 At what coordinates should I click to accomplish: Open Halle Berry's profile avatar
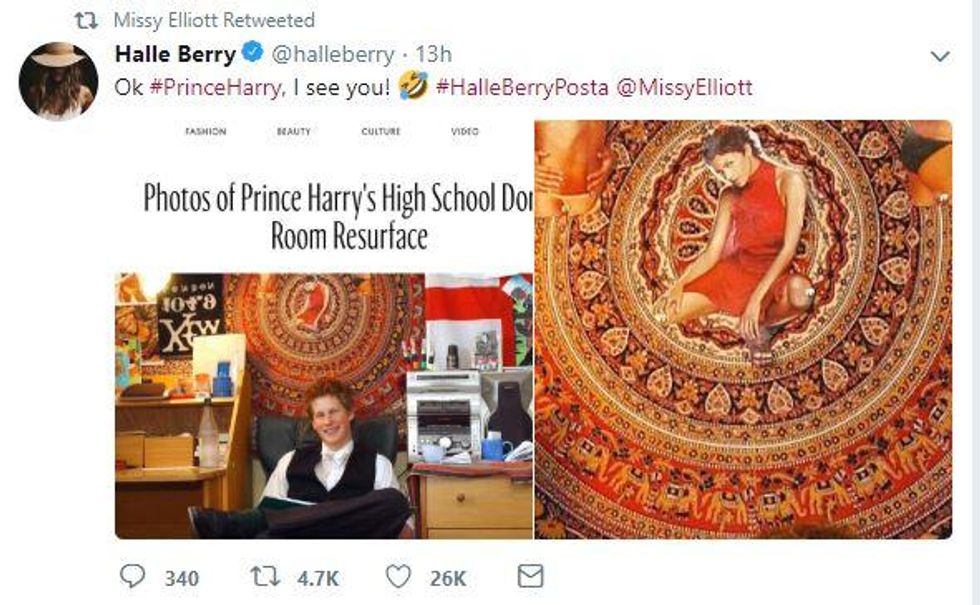[58, 80]
